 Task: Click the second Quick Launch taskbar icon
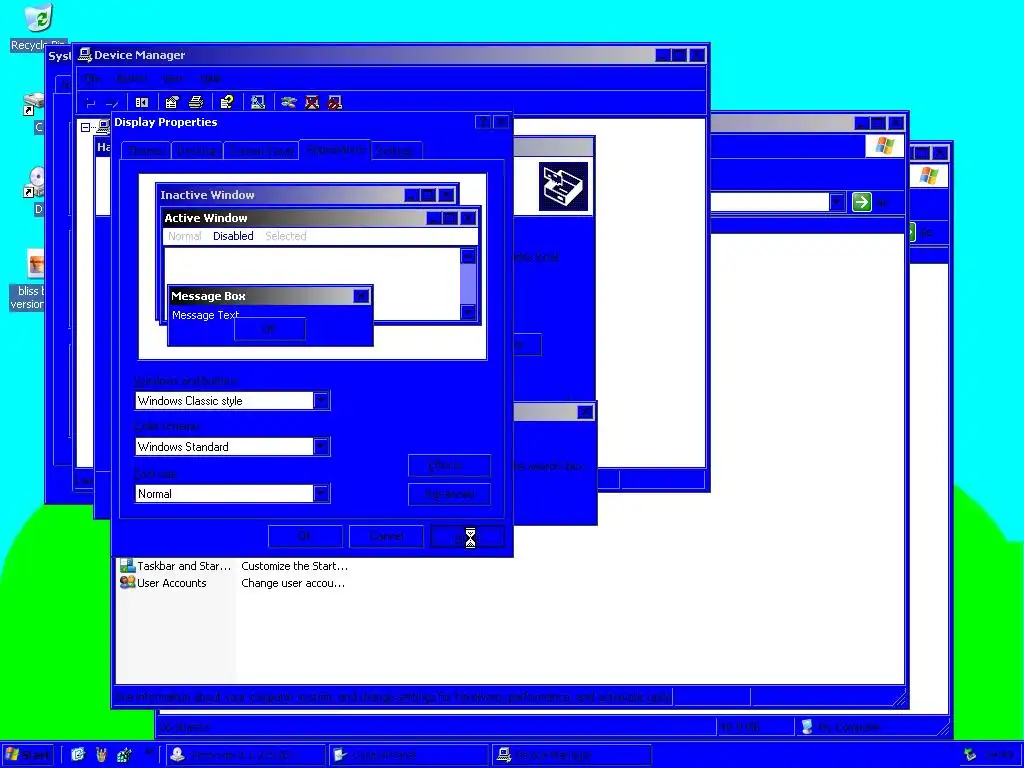[101, 755]
